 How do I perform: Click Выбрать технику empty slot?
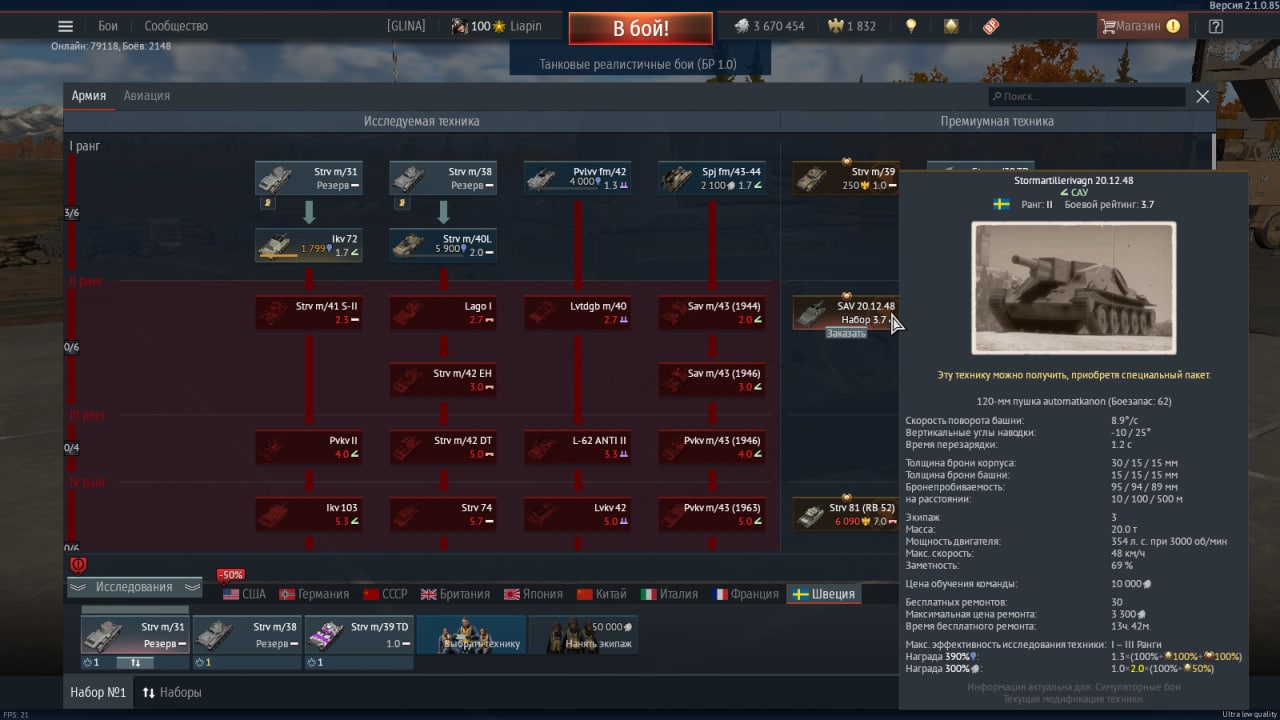471,635
